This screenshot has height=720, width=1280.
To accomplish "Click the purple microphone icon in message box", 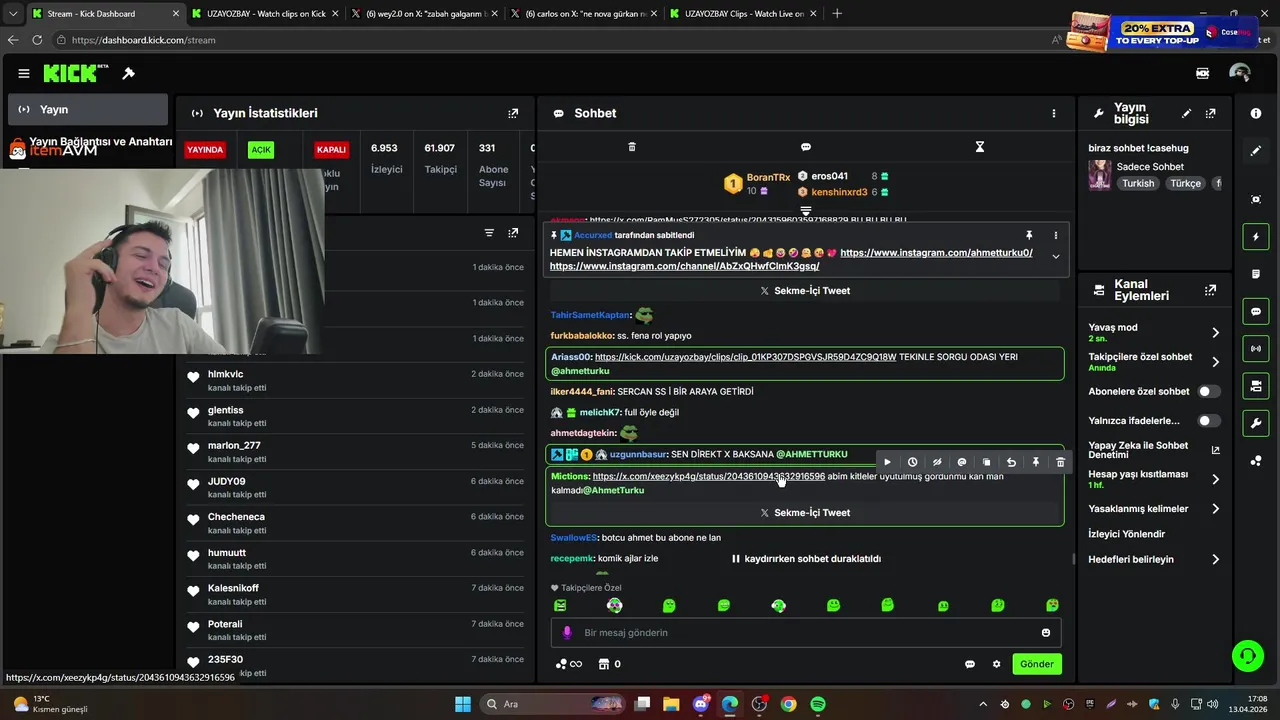I will (567, 632).
